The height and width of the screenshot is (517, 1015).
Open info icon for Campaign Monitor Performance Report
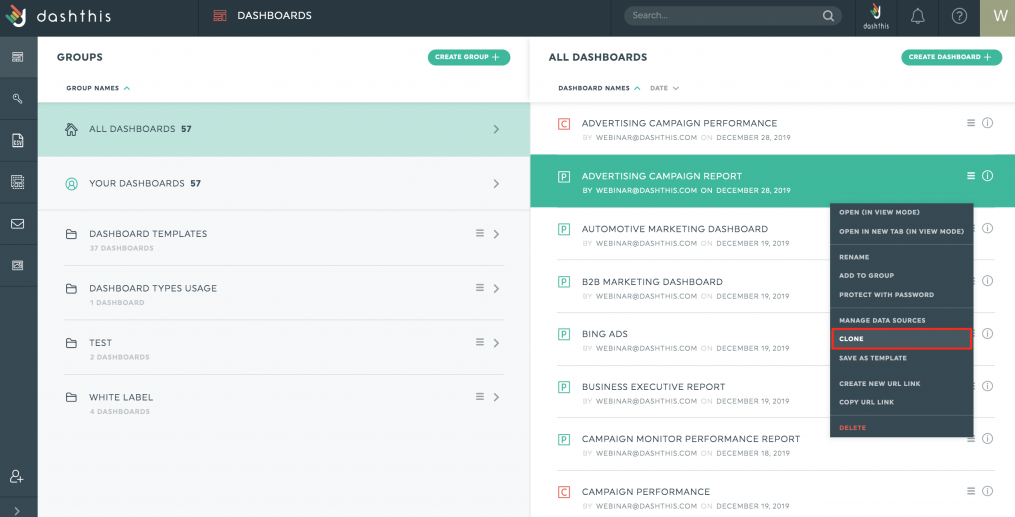tap(987, 439)
